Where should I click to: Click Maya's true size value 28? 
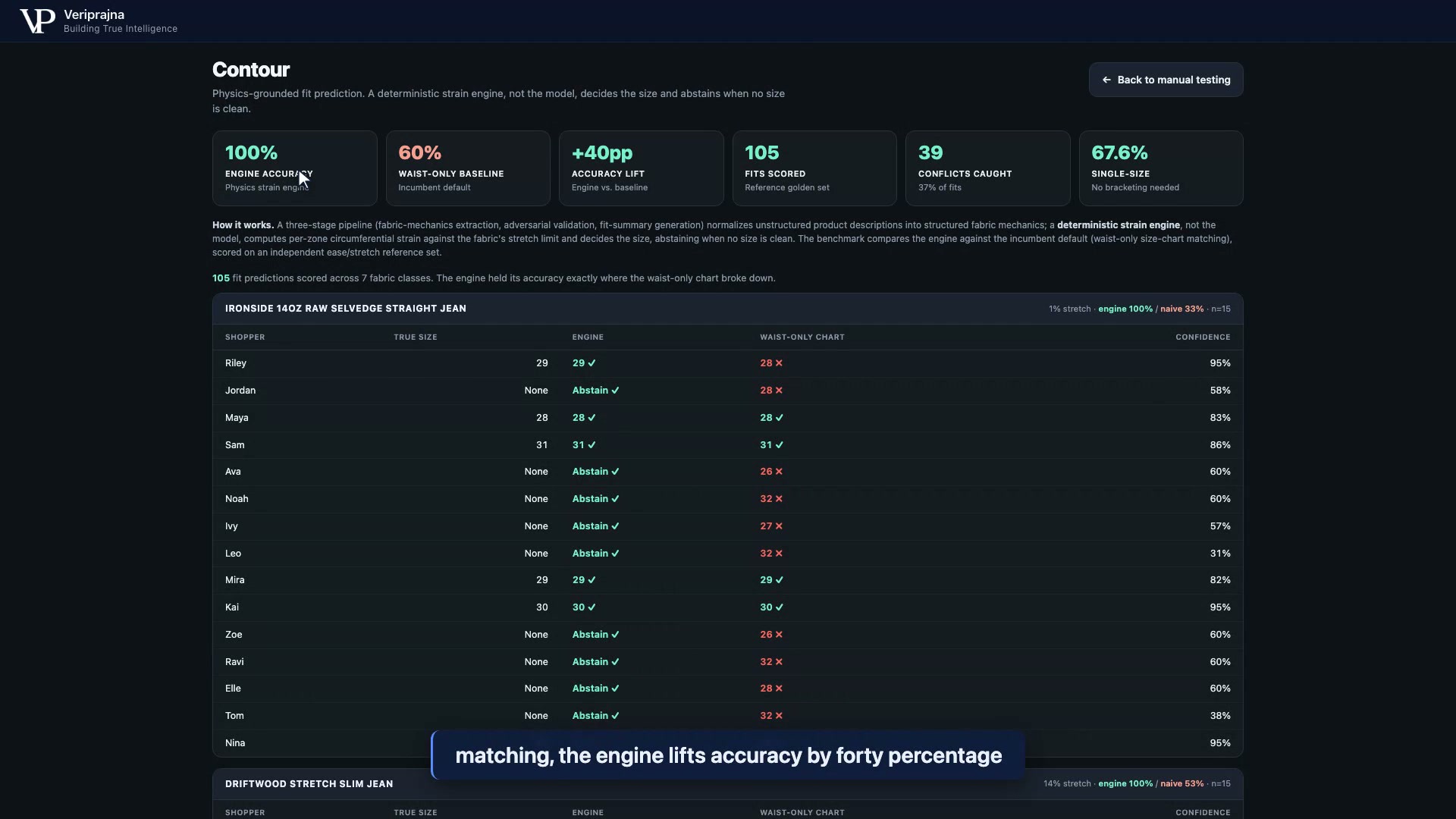[541, 418]
